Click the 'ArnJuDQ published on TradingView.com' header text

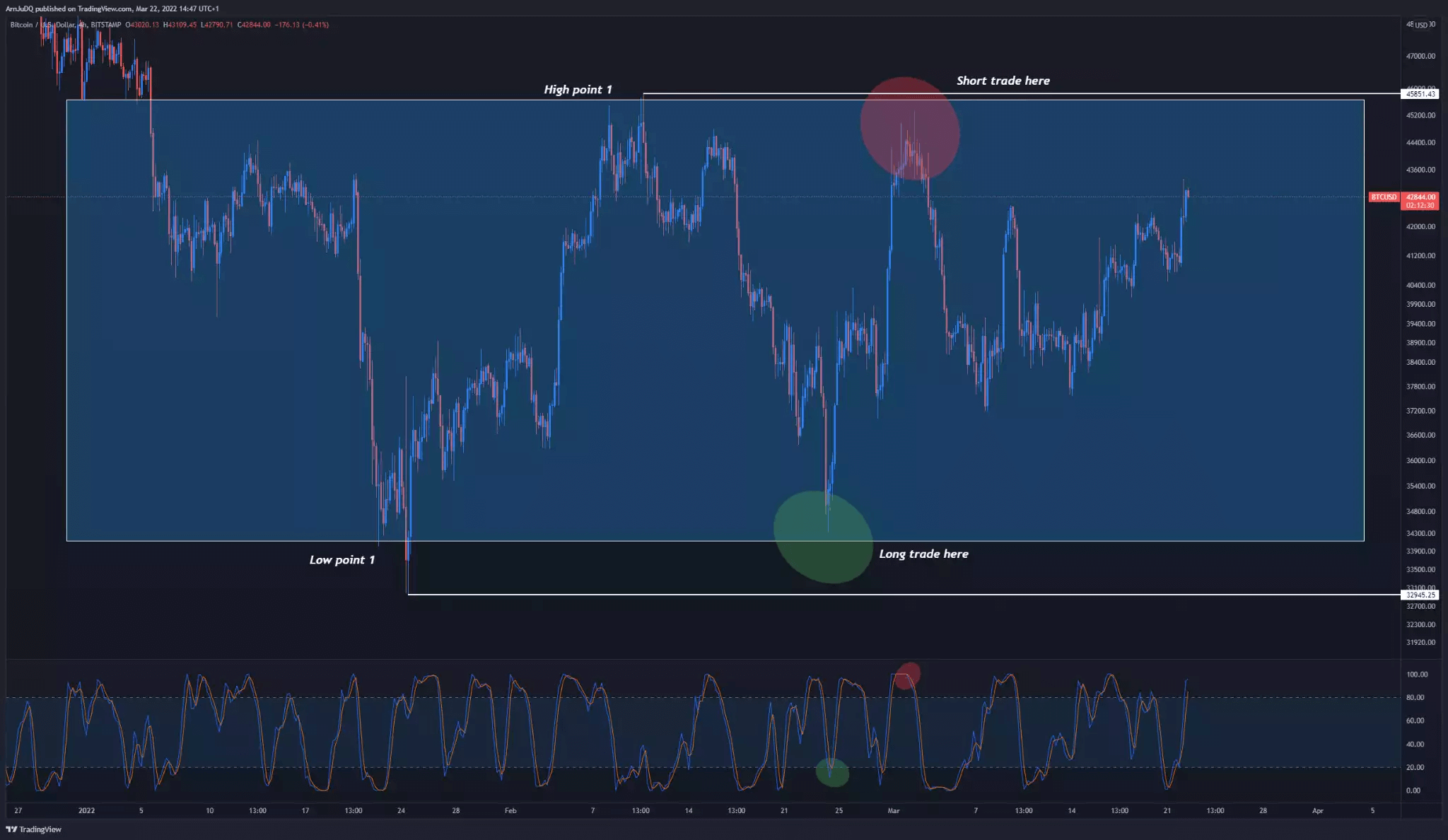(69, 8)
